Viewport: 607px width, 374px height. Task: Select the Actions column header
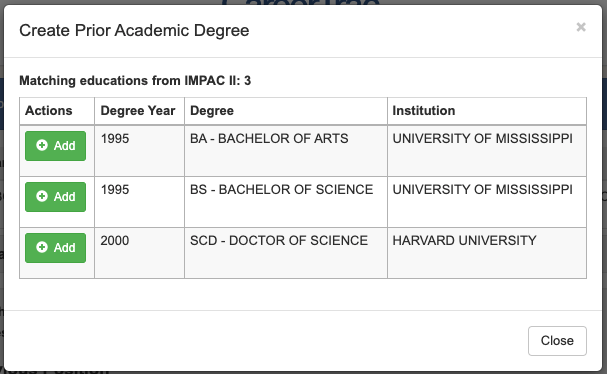[x=49, y=111]
